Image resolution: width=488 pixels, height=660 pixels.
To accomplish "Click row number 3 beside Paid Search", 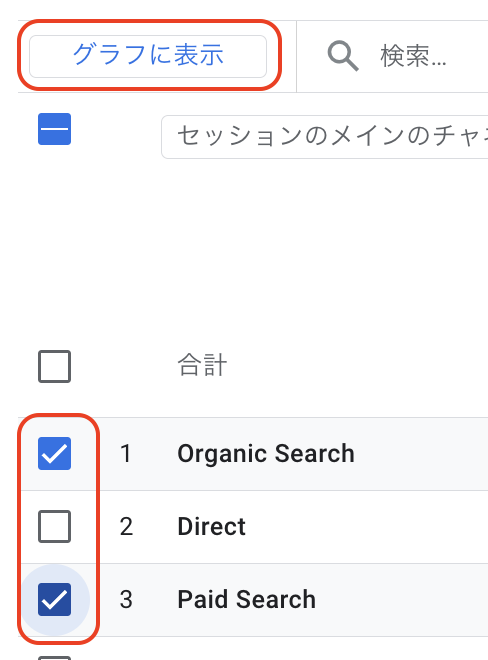I will coord(126,599).
